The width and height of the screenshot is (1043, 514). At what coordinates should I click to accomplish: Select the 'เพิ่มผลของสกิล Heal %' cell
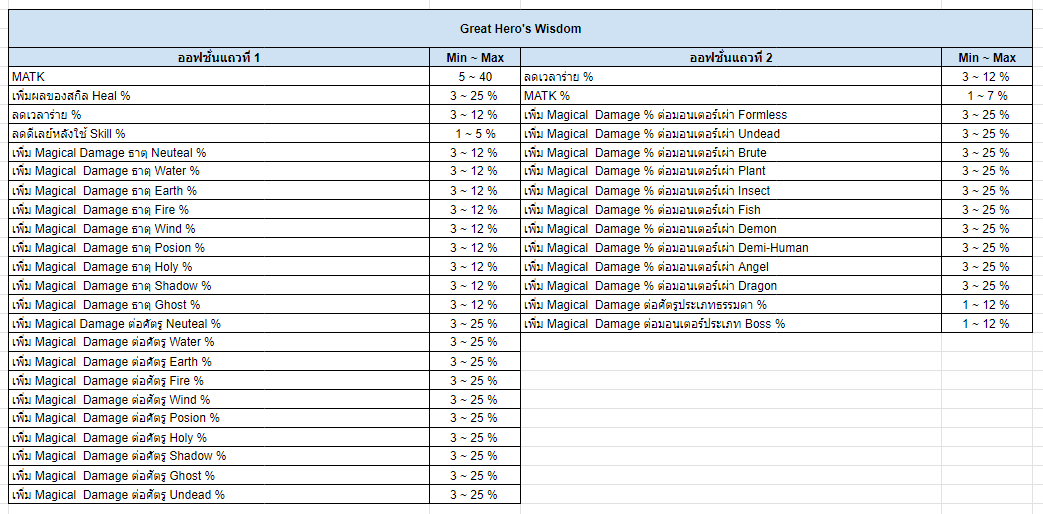pyautogui.click(x=219, y=96)
